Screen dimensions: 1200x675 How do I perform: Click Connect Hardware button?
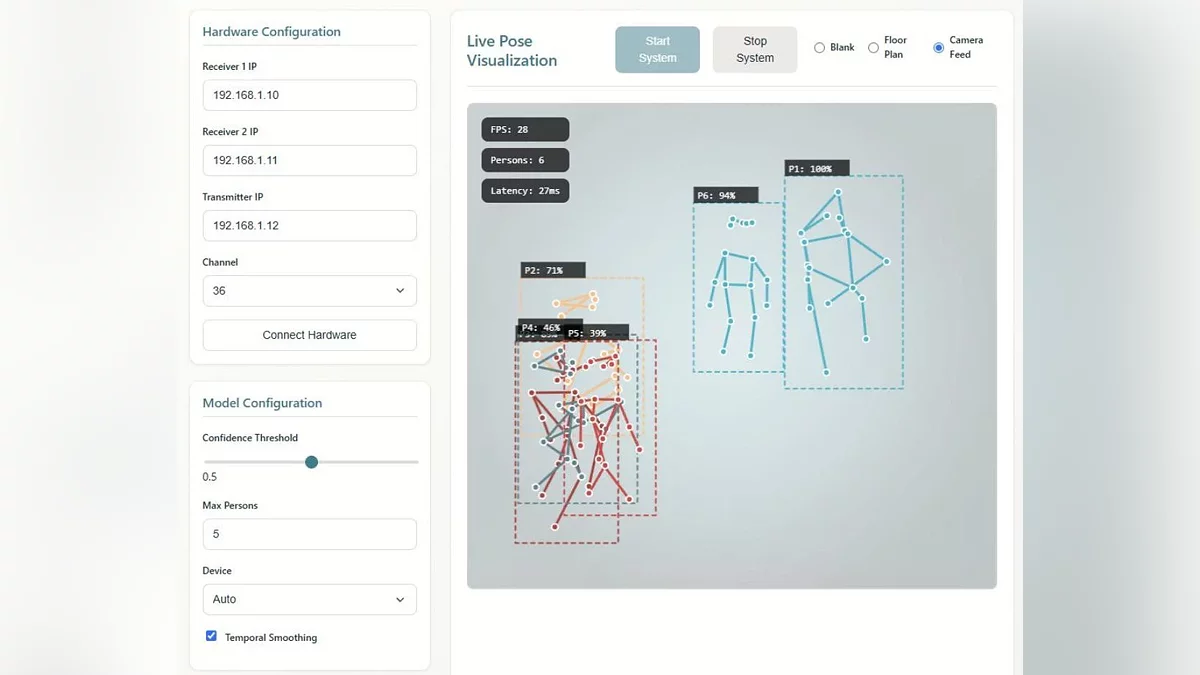(309, 335)
